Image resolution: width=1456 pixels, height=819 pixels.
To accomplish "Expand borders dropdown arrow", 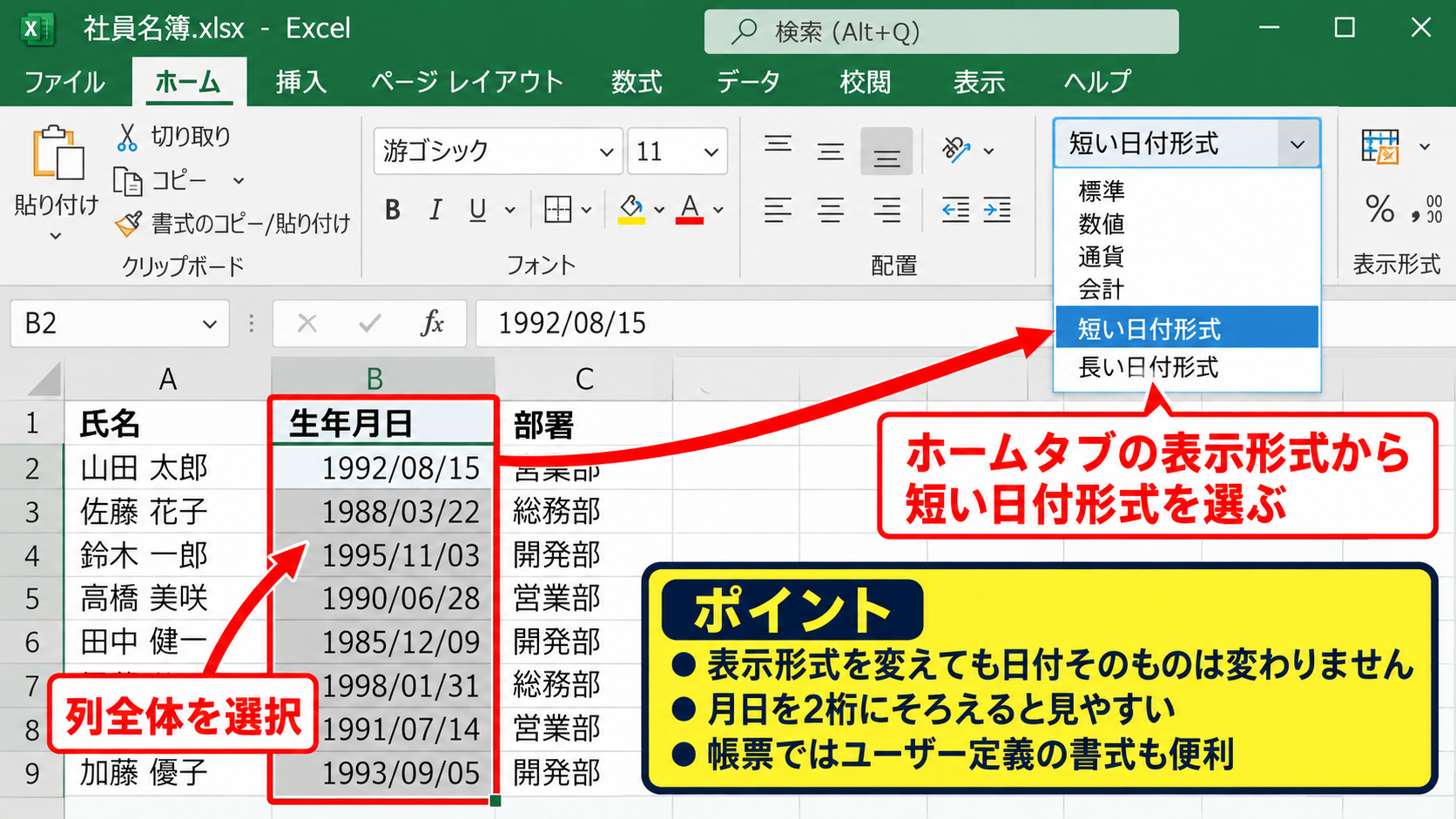I will [x=586, y=210].
